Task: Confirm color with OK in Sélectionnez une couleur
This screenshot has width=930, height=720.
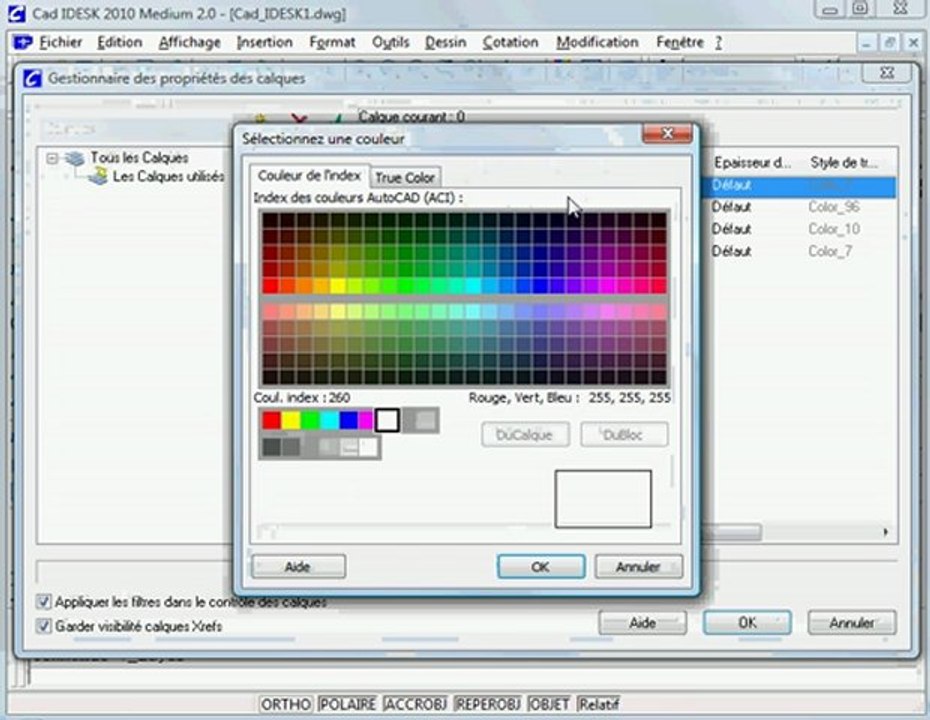Action: coord(540,567)
